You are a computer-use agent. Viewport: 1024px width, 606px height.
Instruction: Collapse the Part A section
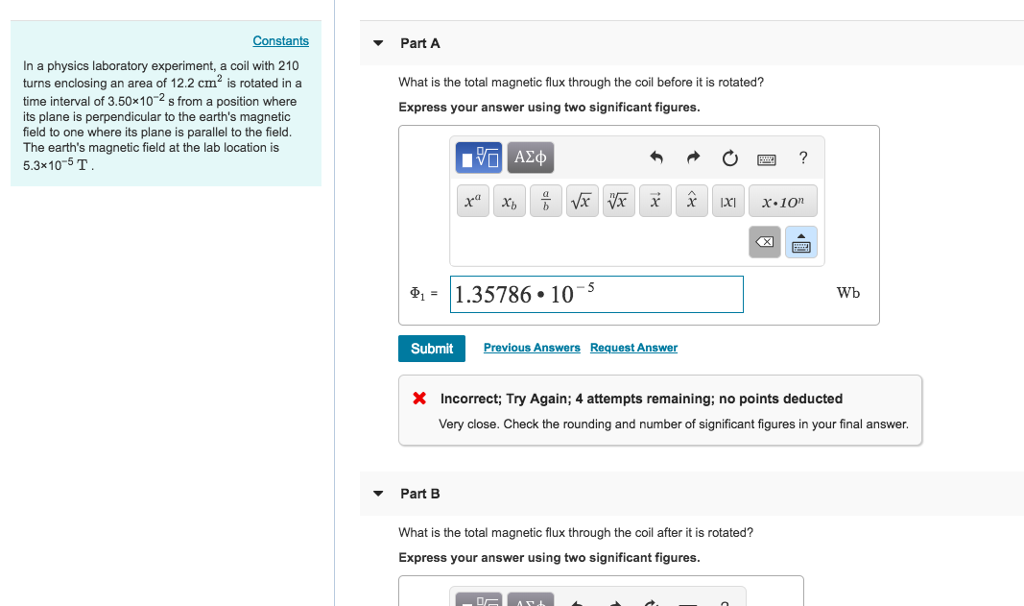[377, 43]
